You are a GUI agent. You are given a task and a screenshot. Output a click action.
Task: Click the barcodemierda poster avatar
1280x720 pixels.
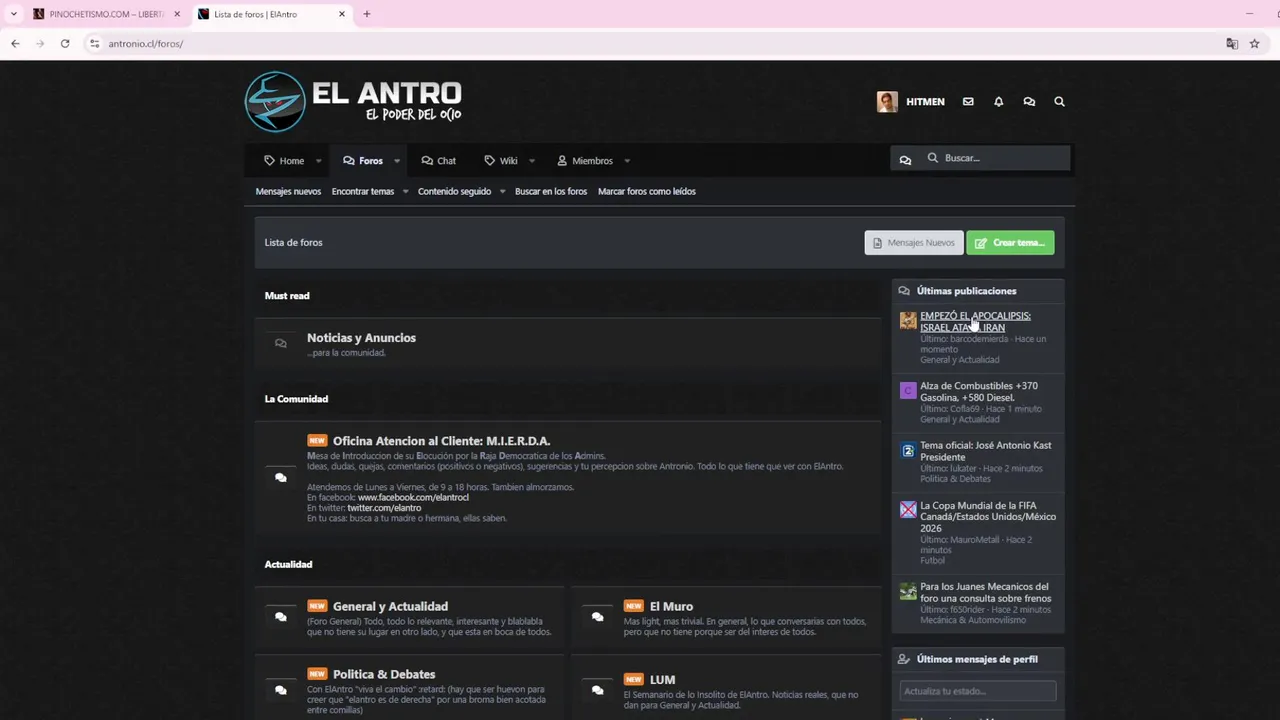pyautogui.click(x=908, y=320)
